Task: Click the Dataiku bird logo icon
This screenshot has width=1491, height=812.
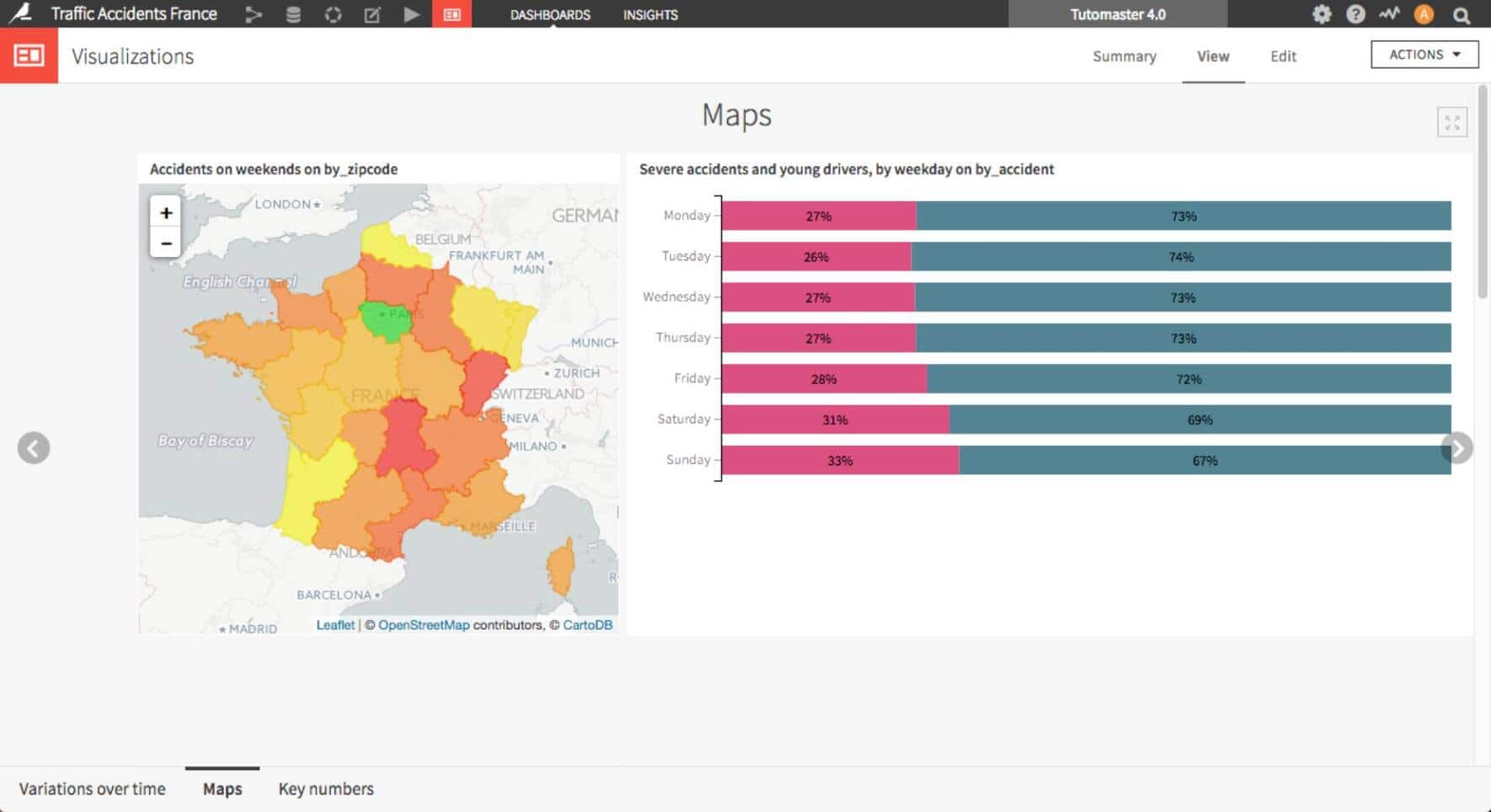Action: click(20, 13)
